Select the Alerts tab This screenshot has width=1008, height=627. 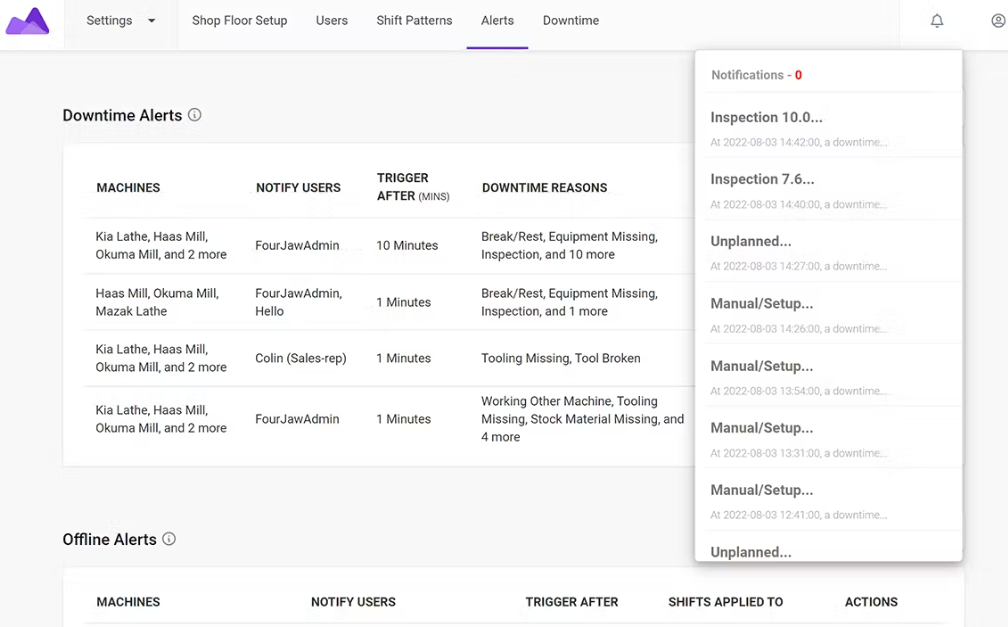[497, 21]
